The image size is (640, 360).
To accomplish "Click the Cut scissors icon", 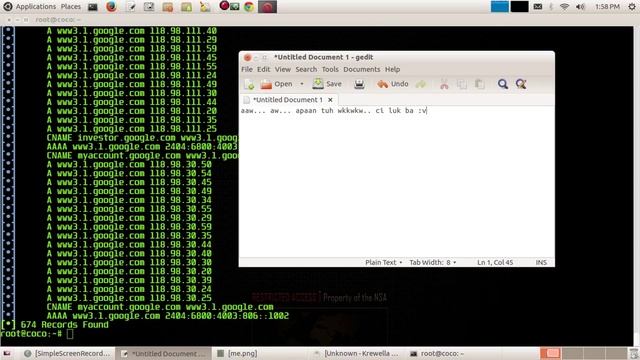I will tap(444, 84).
